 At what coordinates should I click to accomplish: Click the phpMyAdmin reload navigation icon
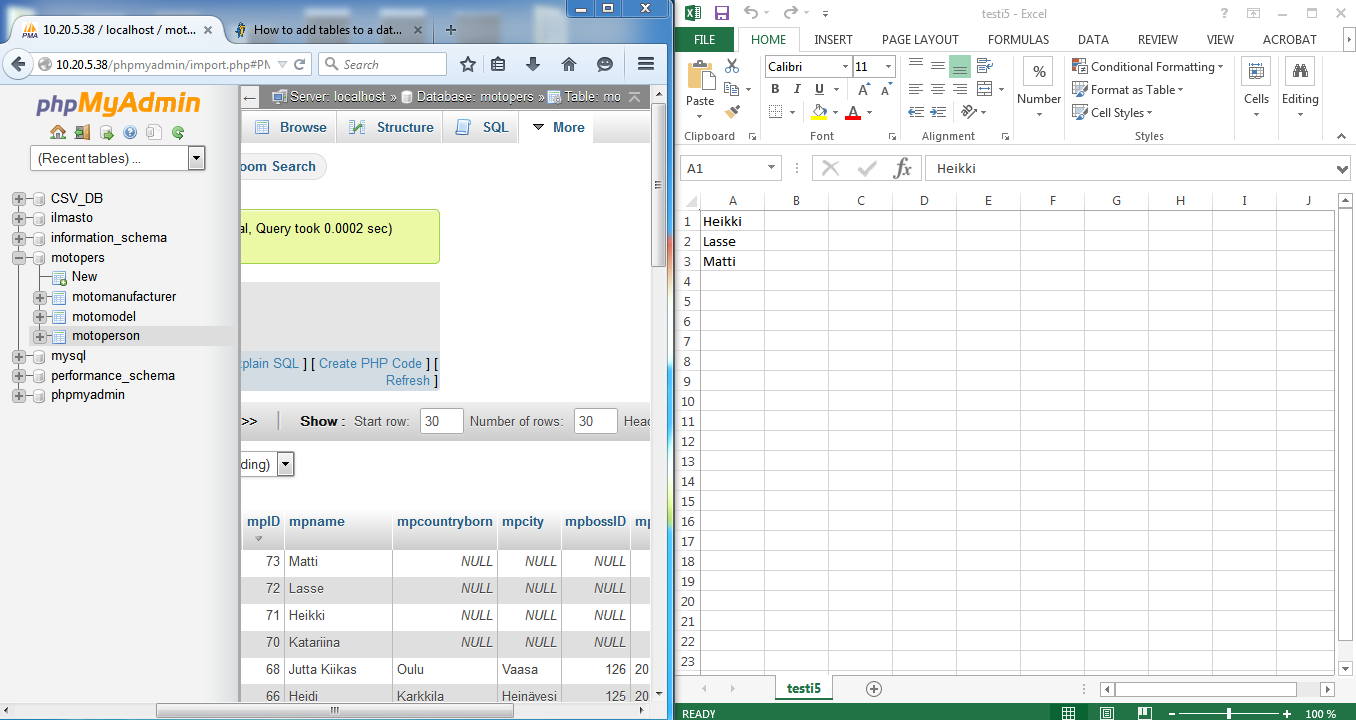click(x=178, y=132)
